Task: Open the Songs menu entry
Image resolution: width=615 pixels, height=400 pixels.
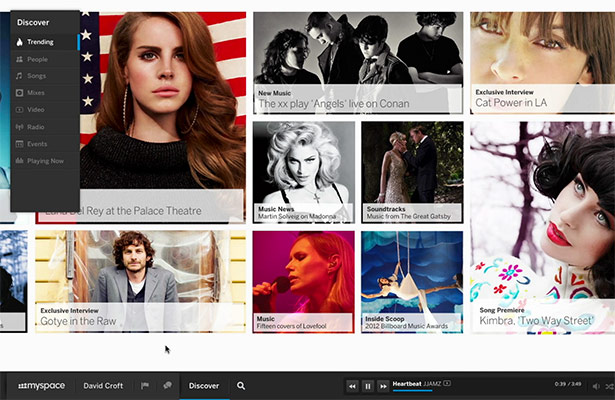Action: pyautogui.click(x=45, y=76)
